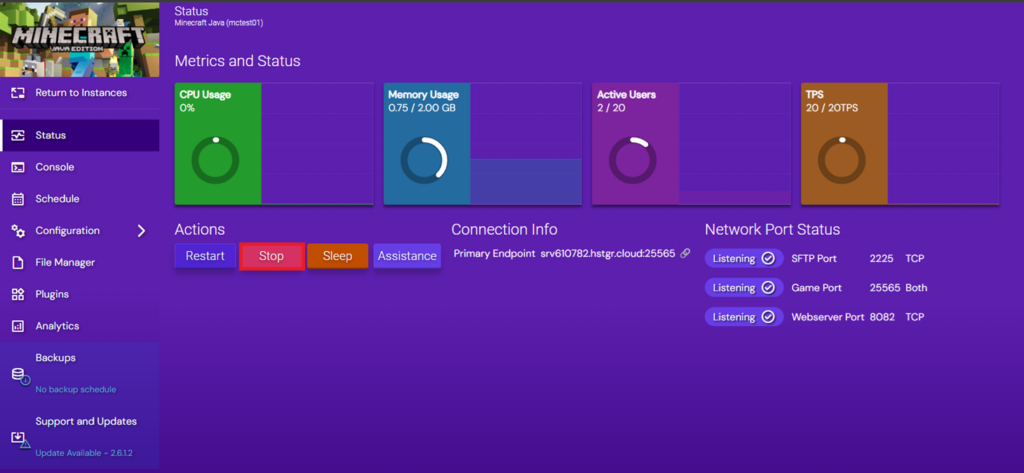This screenshot has width=1024, height=473.
Task: Click the SFTP Port Listening badge
Action: (x=744, y=259)
